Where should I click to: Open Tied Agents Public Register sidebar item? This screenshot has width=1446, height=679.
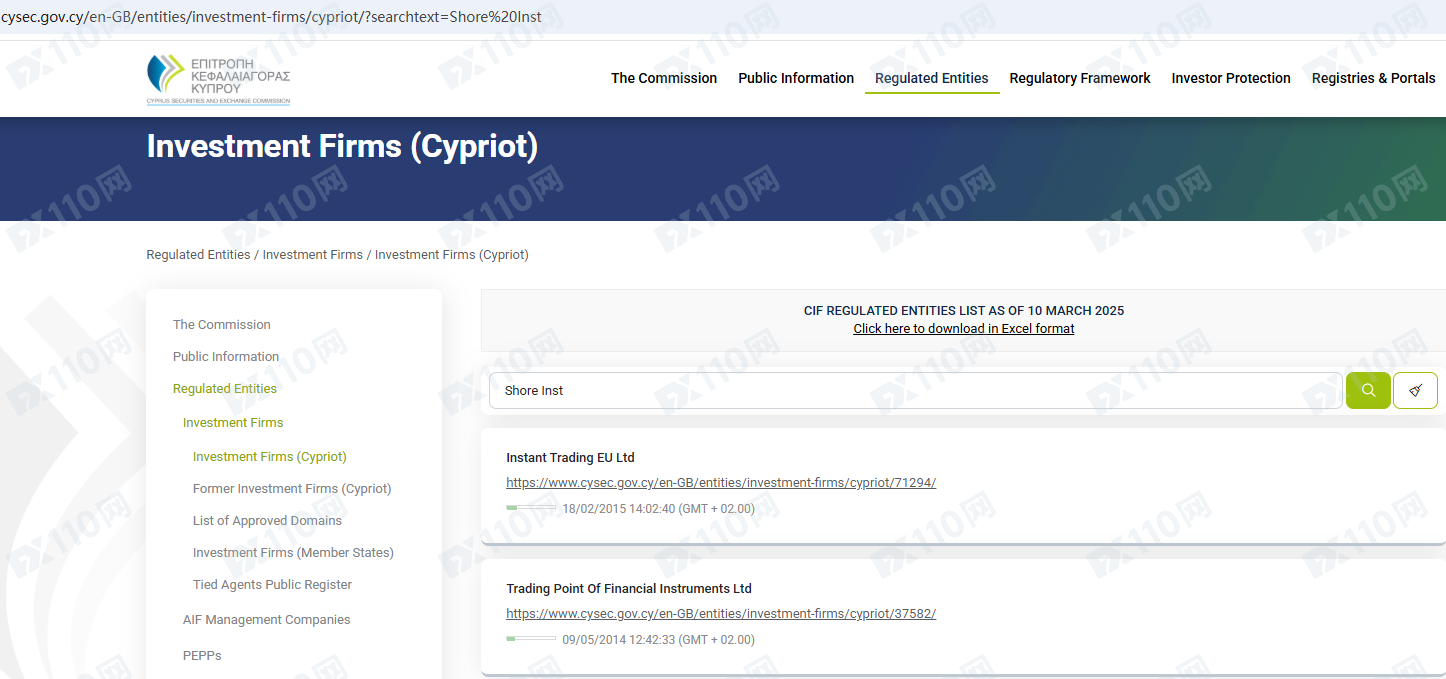pyautogui.click(x=272, y=585)
